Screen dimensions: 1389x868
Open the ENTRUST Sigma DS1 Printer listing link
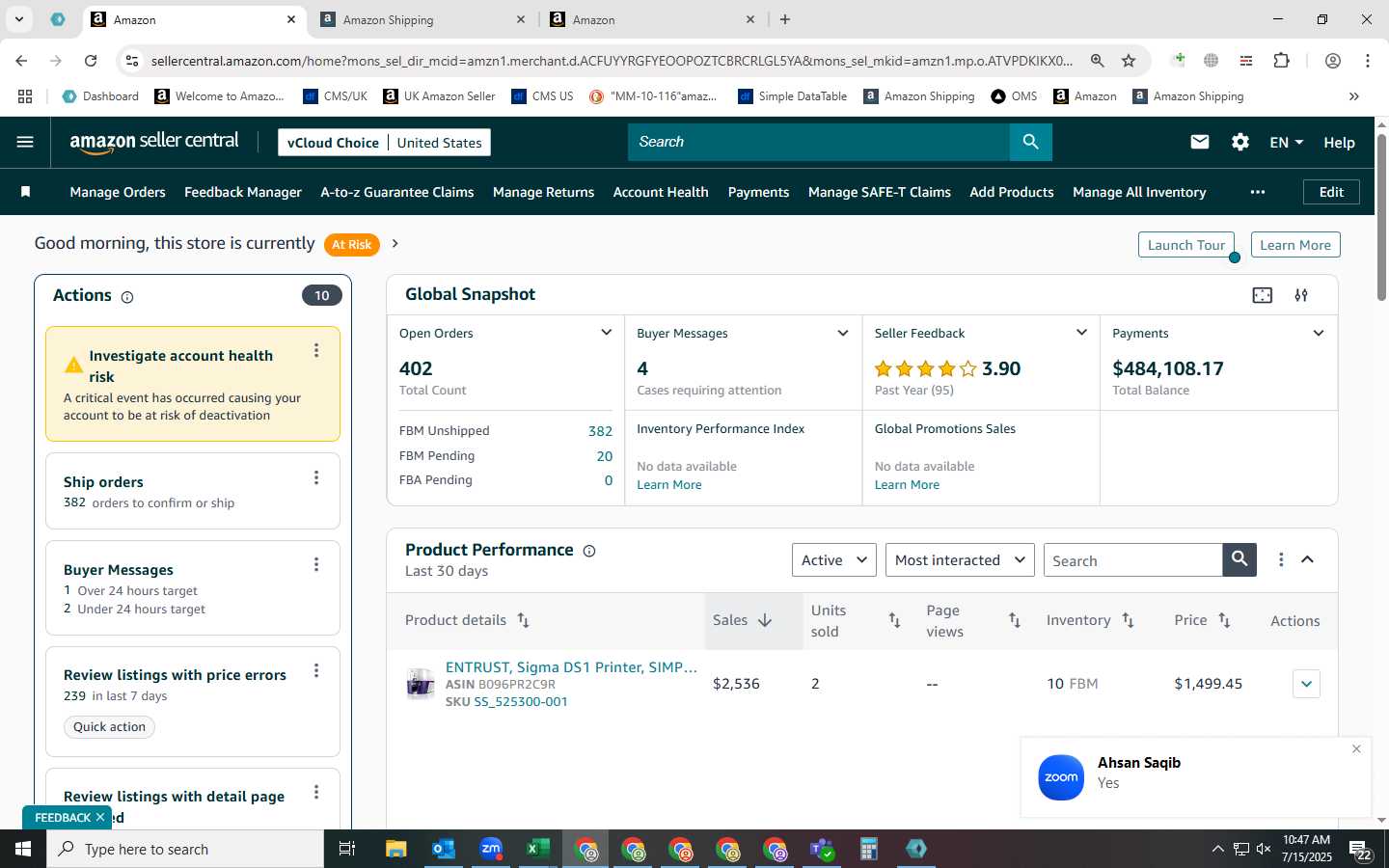(x=571, y=666)
